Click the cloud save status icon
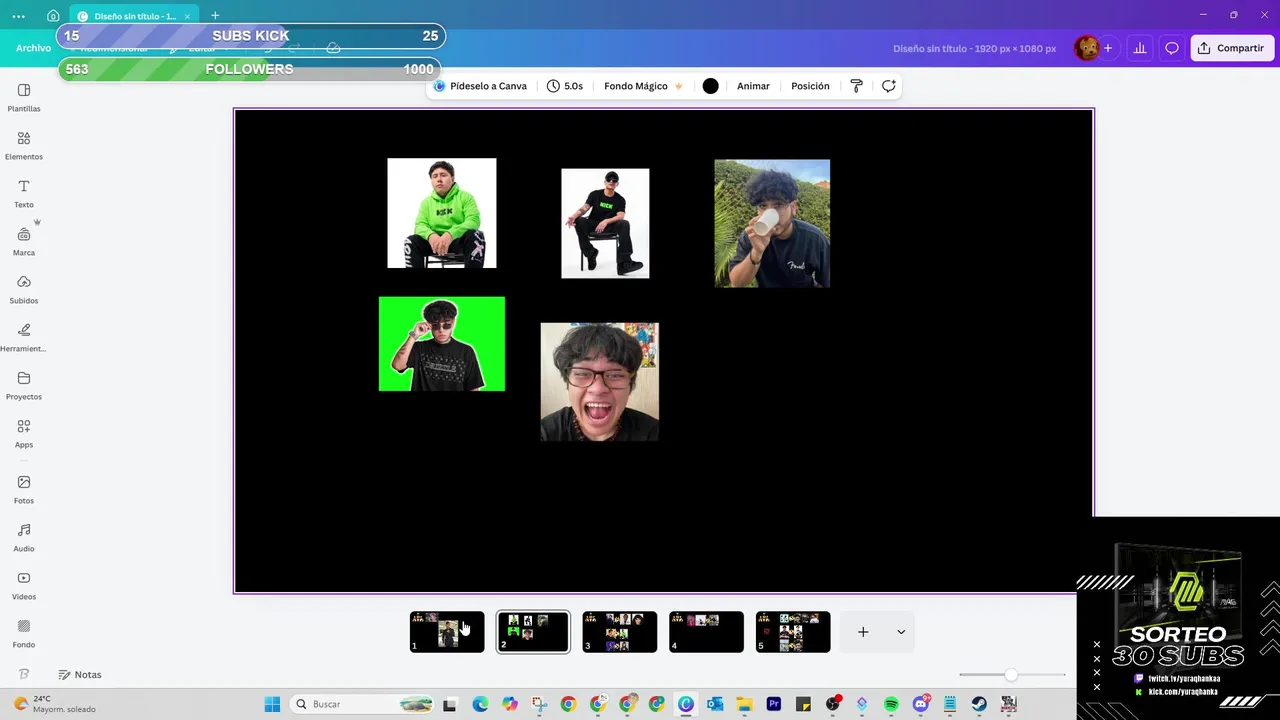 [333, 48]
